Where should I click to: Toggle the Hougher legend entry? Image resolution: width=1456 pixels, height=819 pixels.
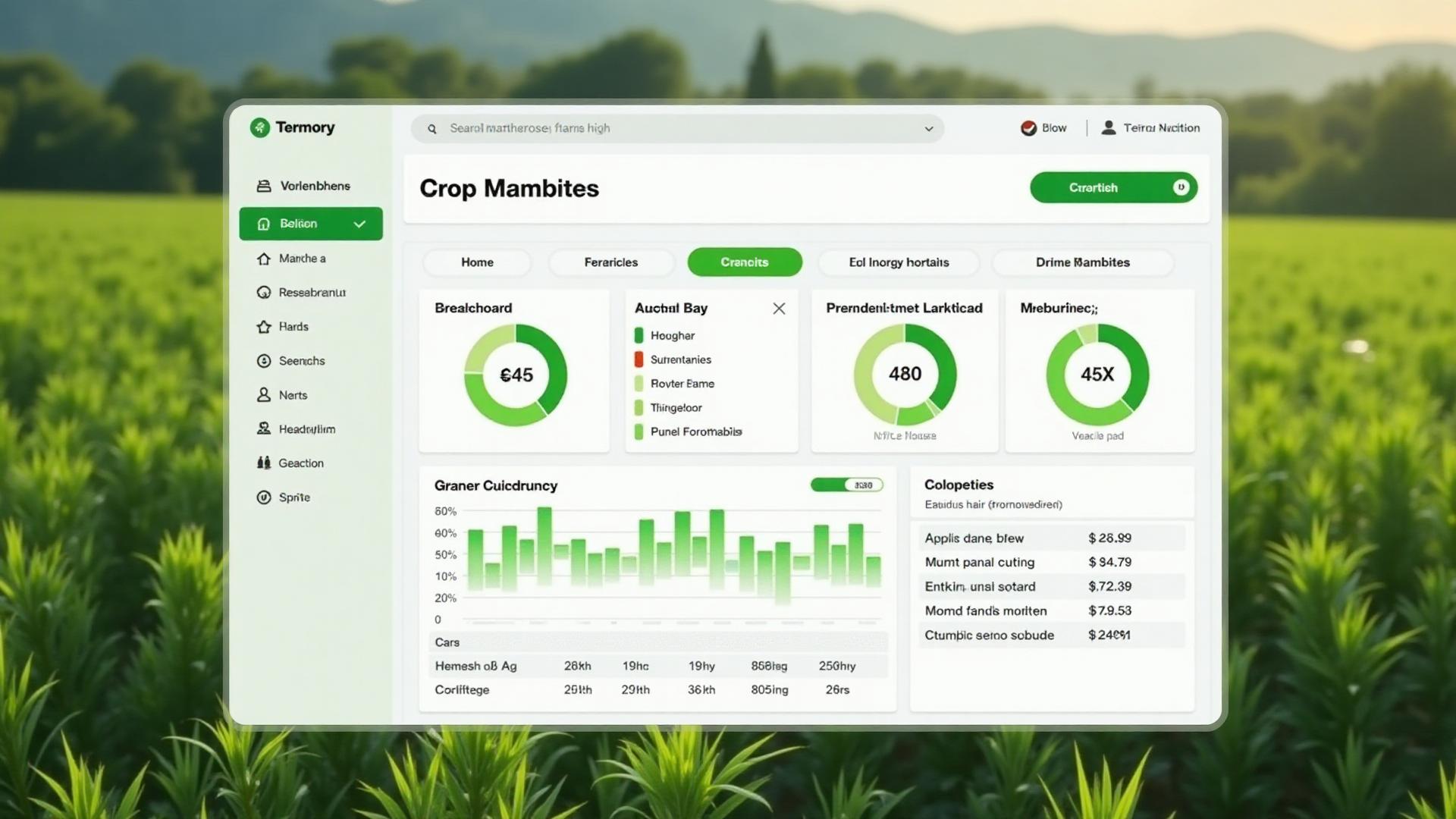click(x=639, y=335)
